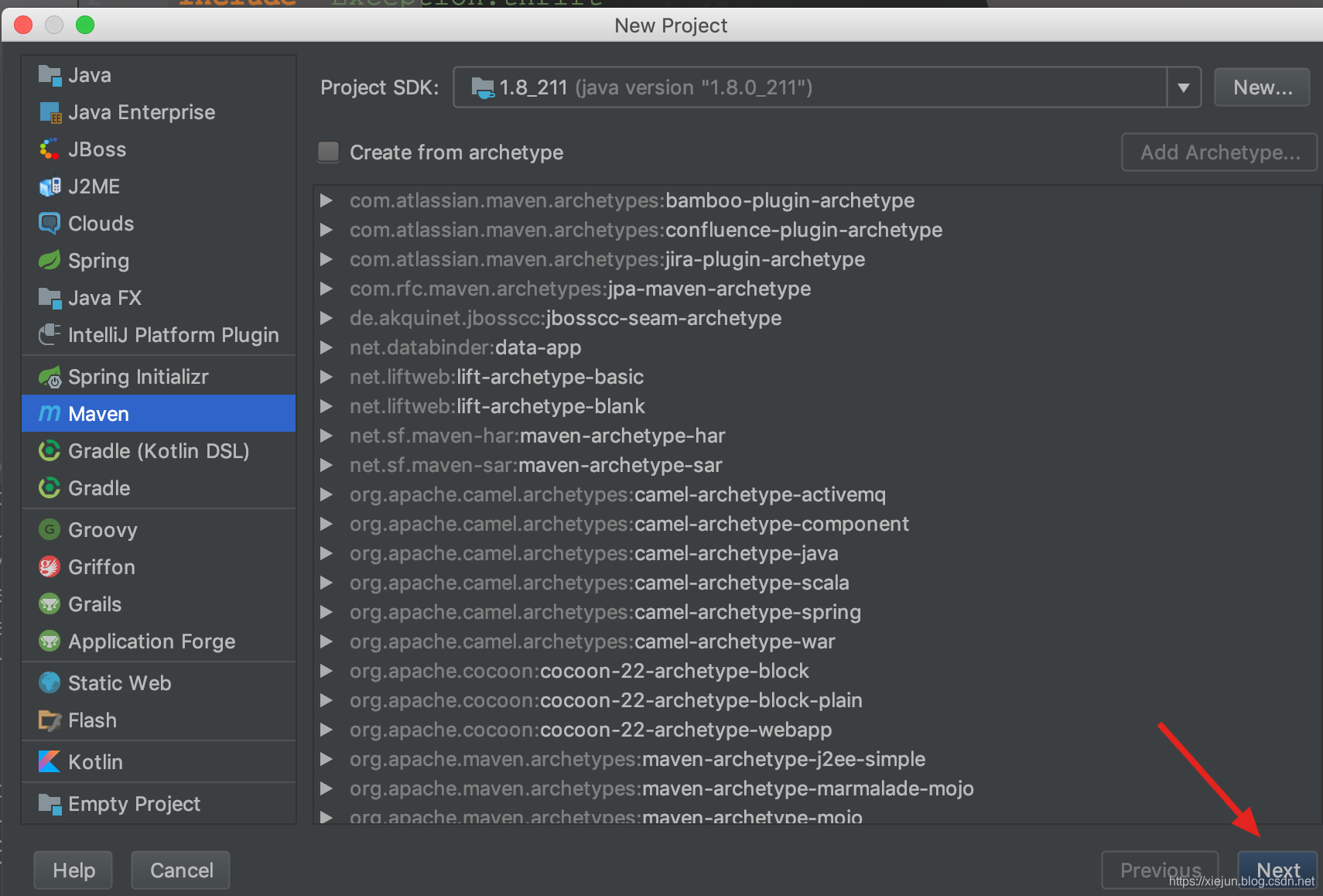
Task: Select camel-archetype-java row
Action: tap(817, 553)
